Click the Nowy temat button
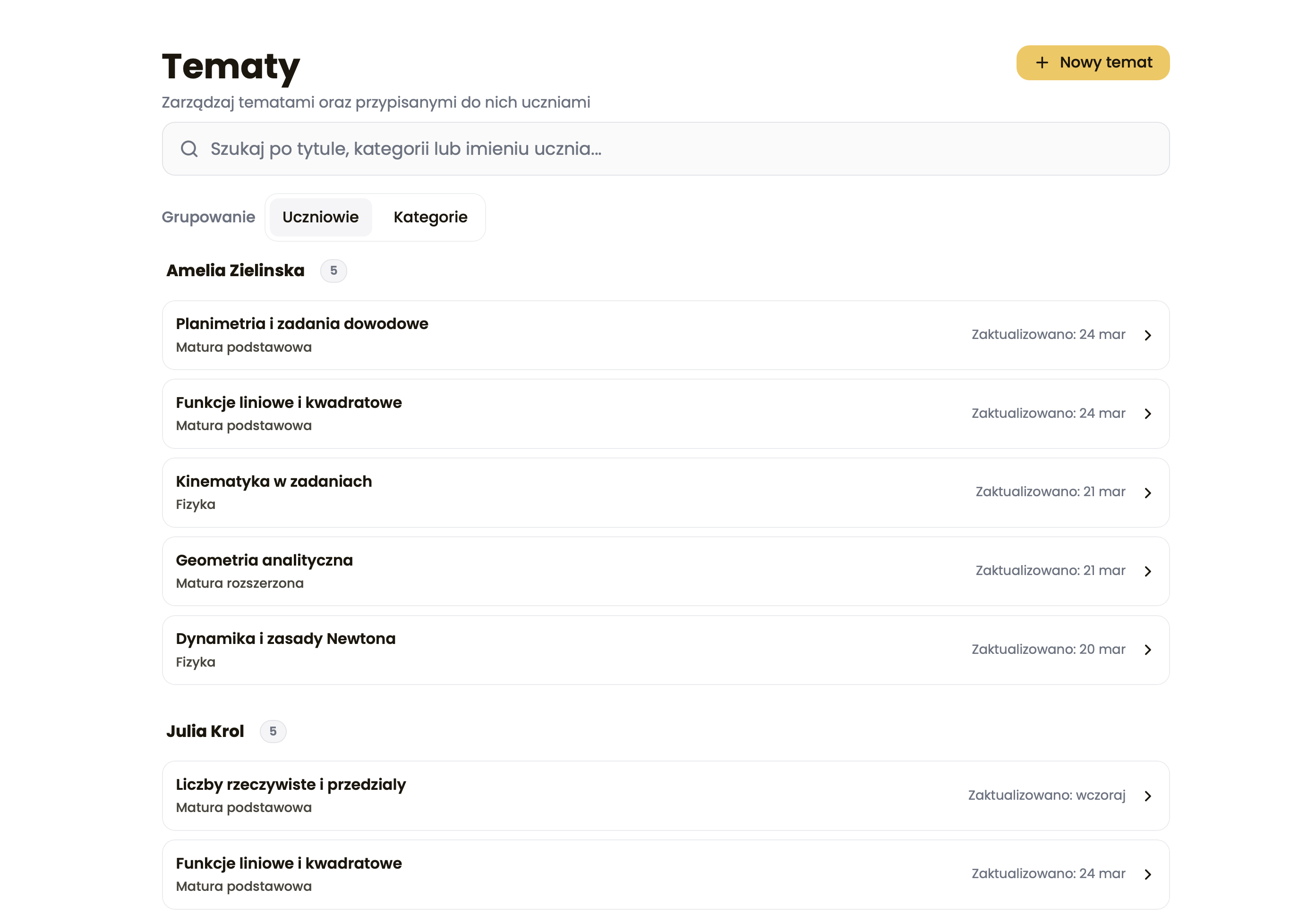 click(x=1092, y=62)
